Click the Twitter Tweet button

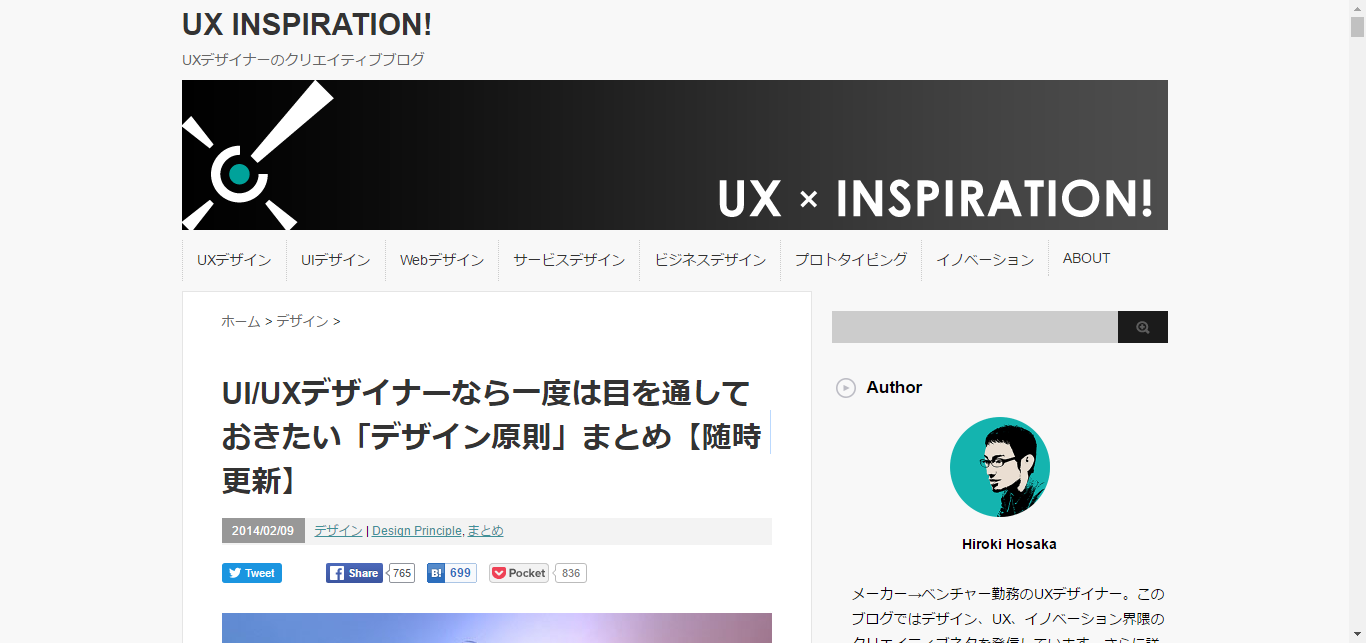(252, 573)
